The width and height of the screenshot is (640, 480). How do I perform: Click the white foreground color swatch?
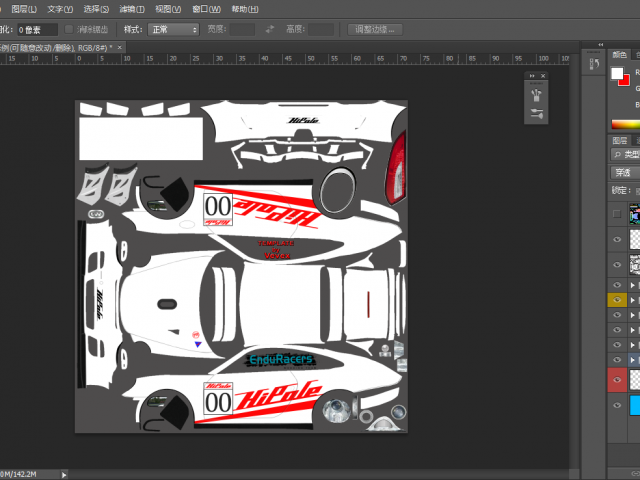(617, 73)
